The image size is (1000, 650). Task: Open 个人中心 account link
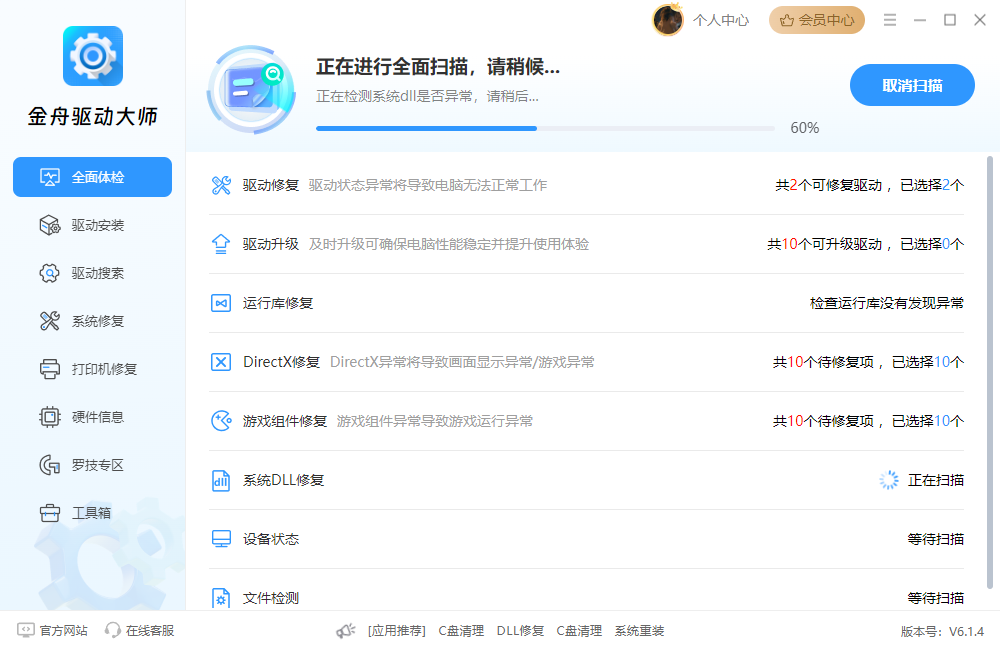coord(721,20)
